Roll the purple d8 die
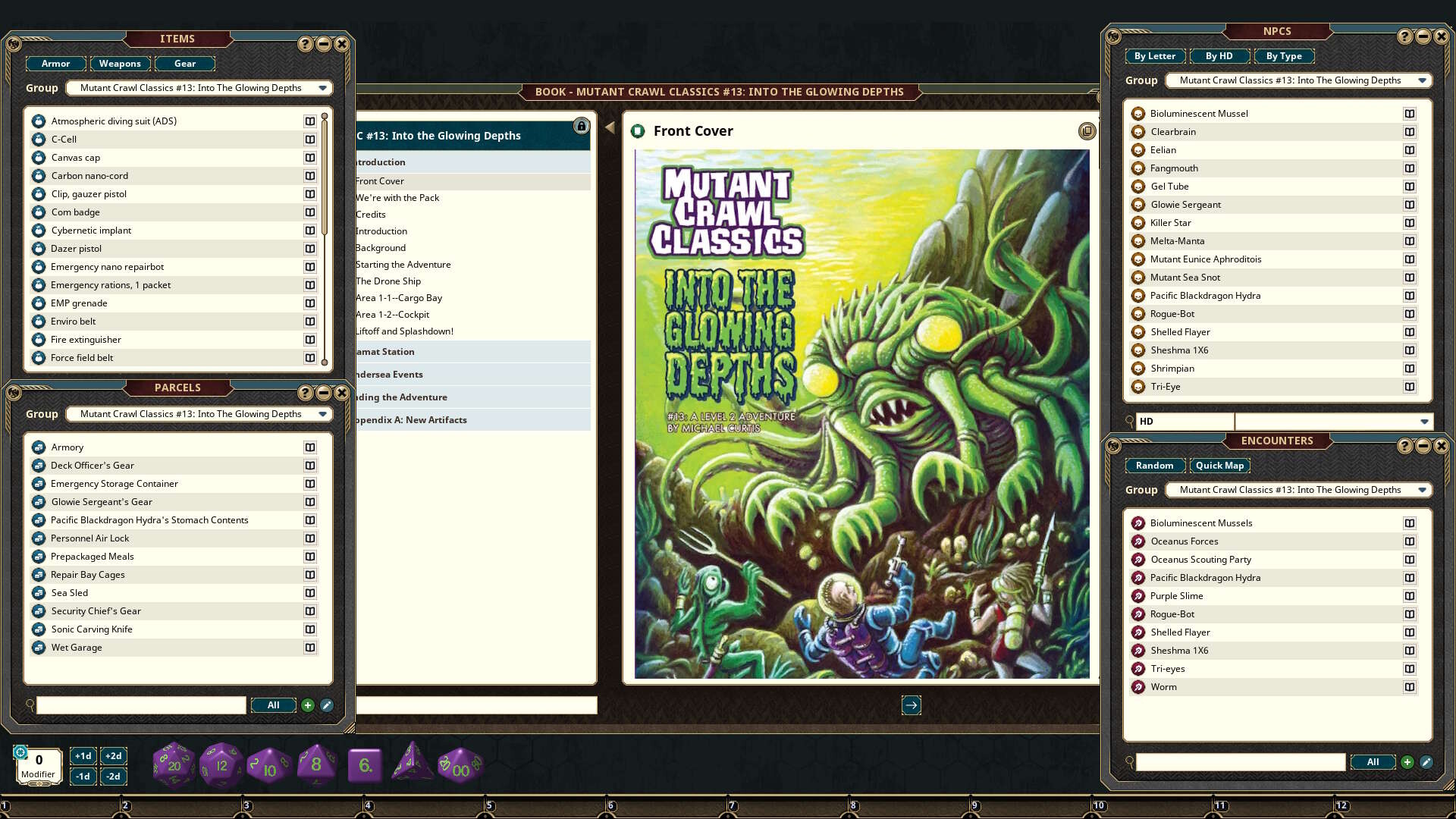This screenshot has width=1456, height=819. coord(315,764)
